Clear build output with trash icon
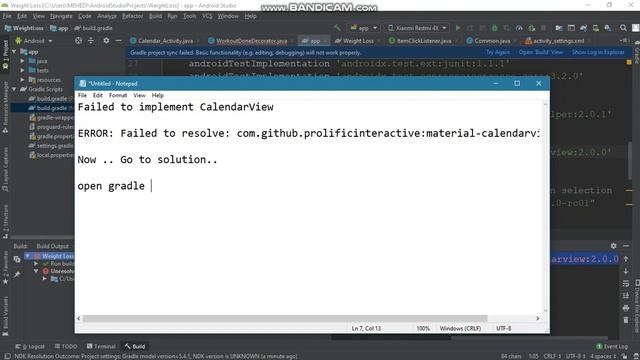Image resolution: width=640 pixels, height=360 pixels. pyautogui.click(x=626, y=320)
